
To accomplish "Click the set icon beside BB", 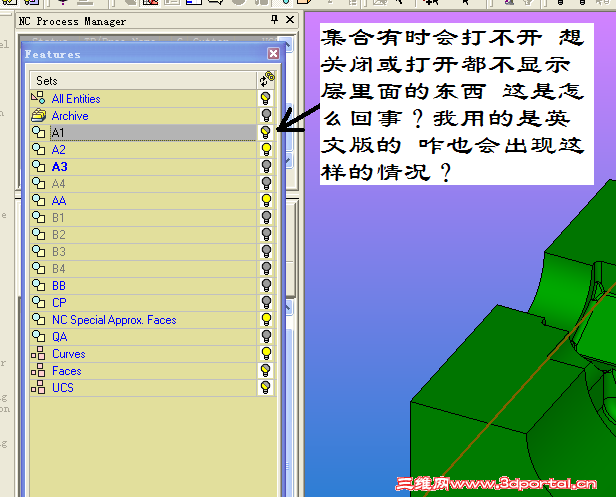I will point(38,285).
